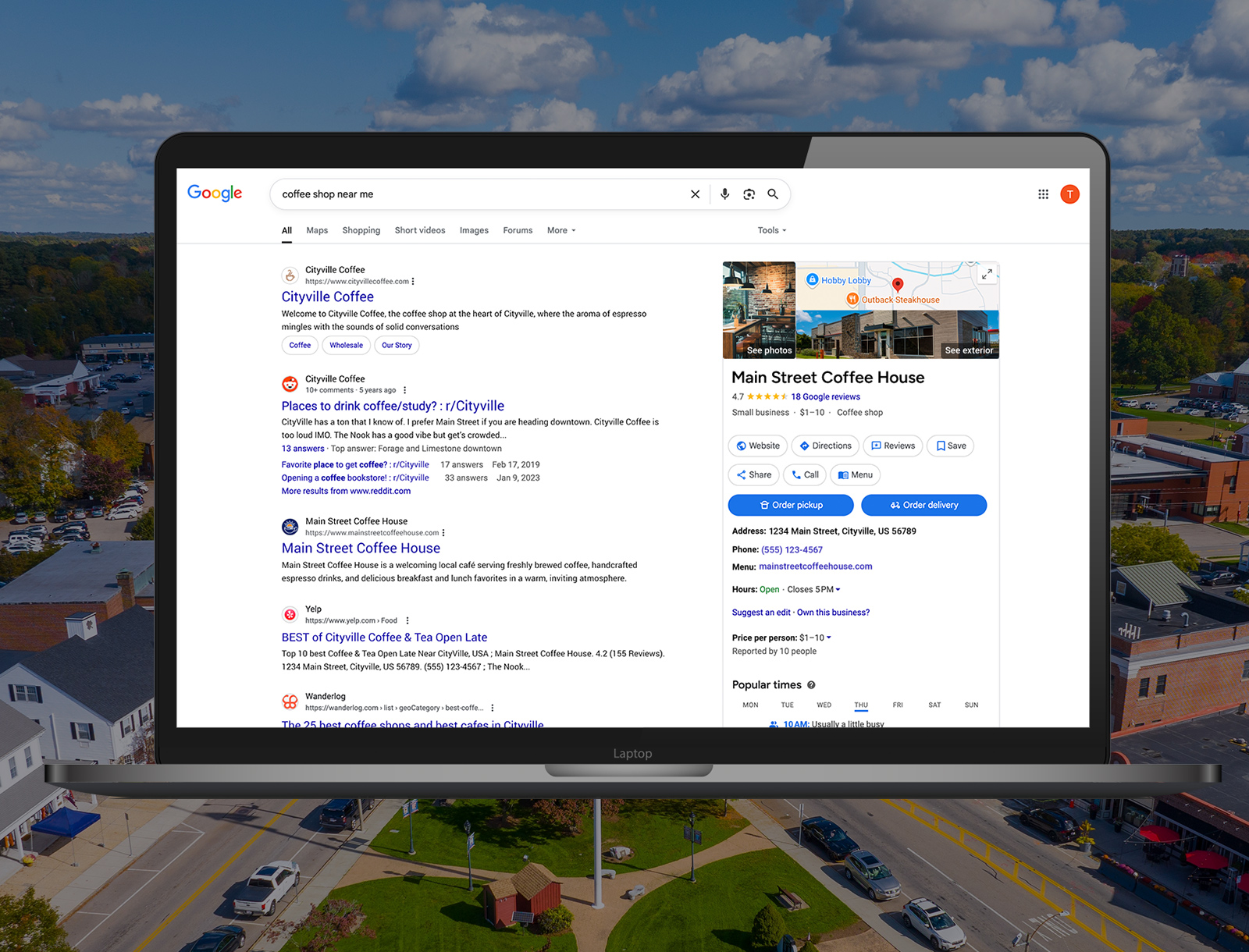
Task: Expand the map with the fullscreen icon
Action: [x=987, y=274]
